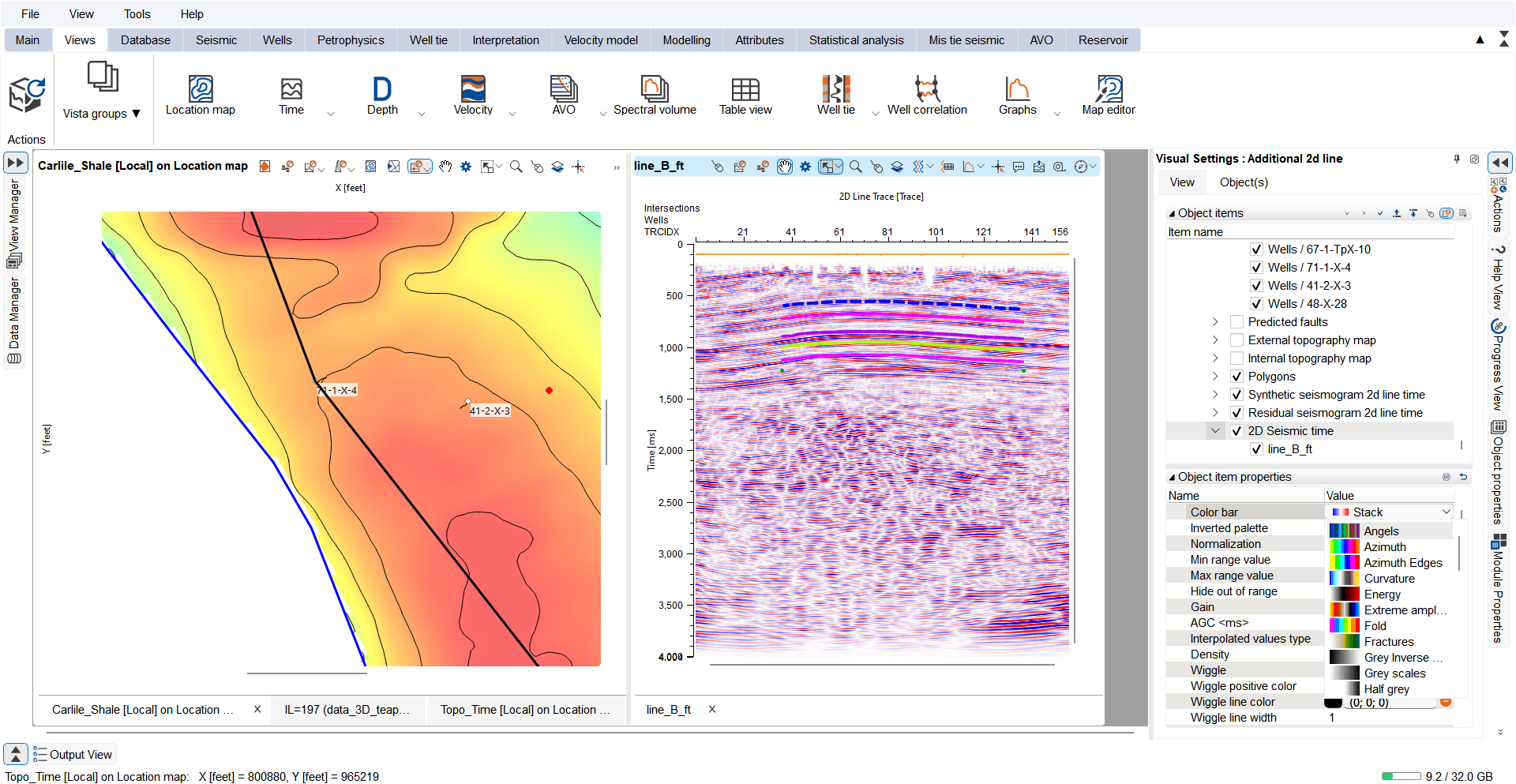
Task: Click zoom magnifier in line_B_ft toolbar
Action: pos(855,167)
